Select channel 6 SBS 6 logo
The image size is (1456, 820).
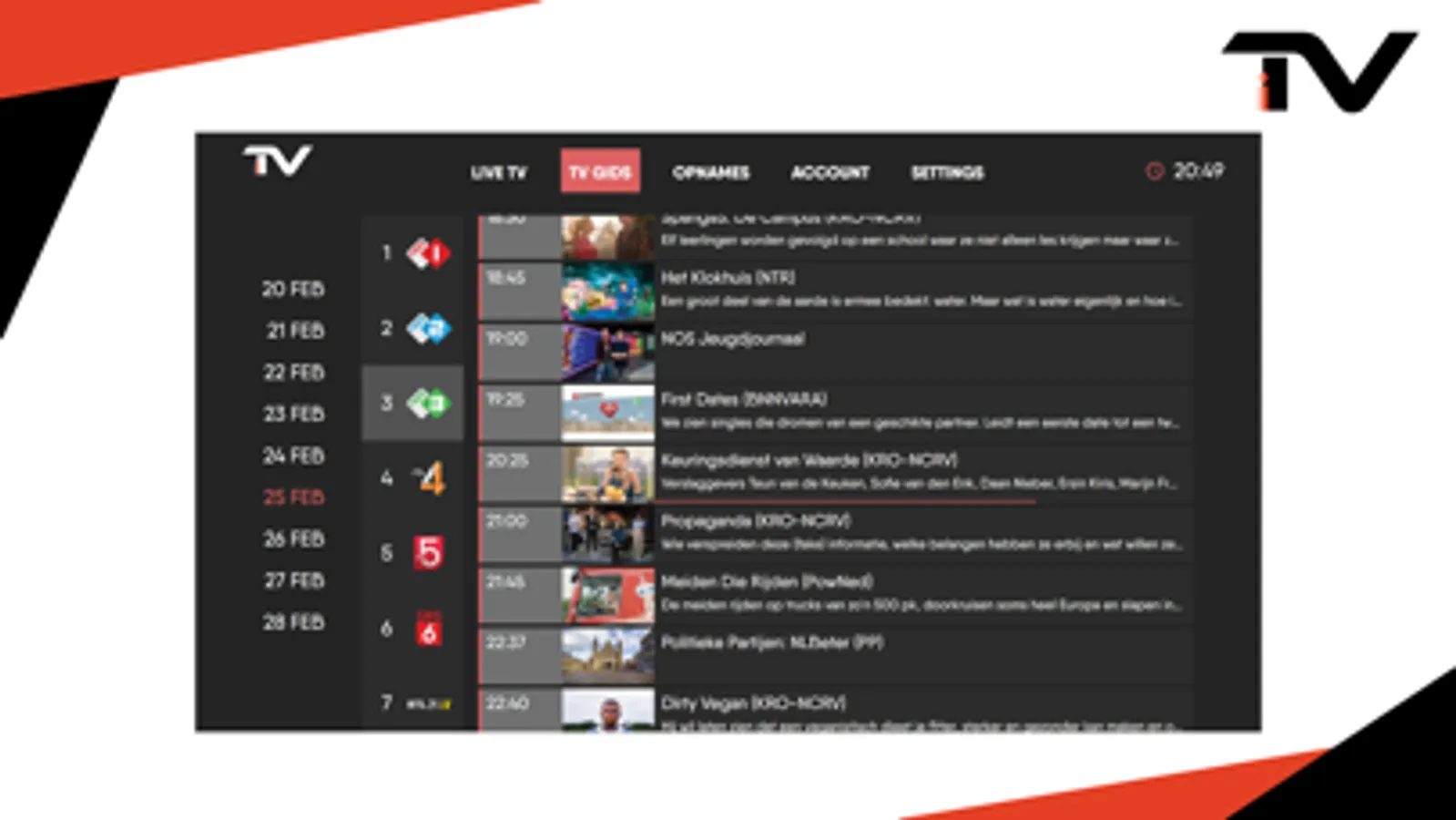point(429,628)
